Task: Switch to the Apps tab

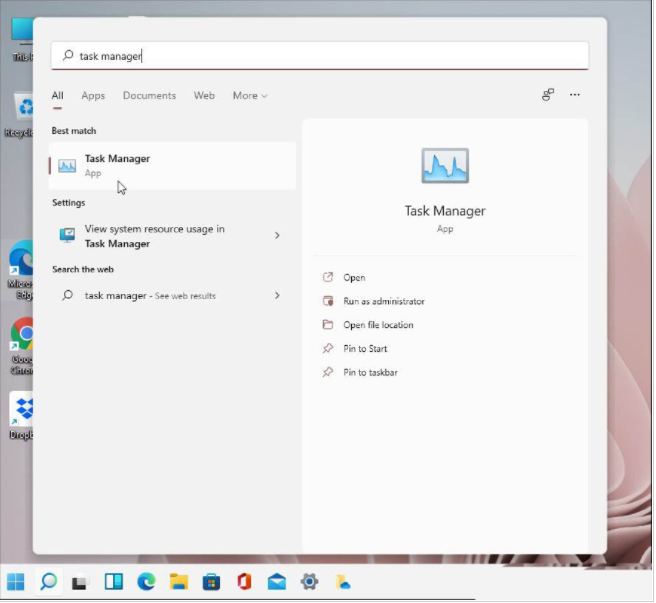Action: click(x=93, y=96)
